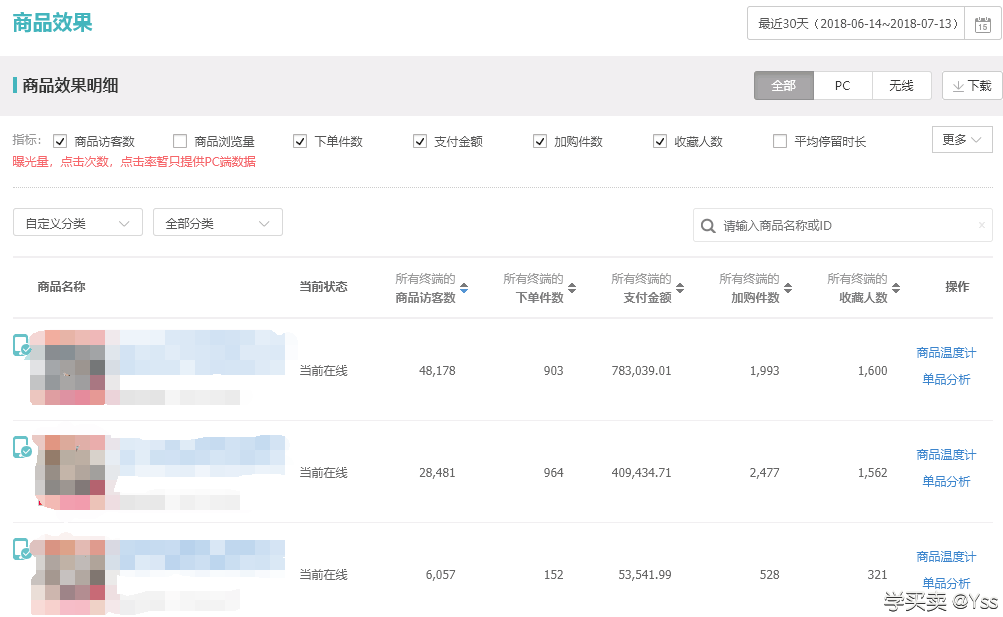Click the 964 order count value
Viewport: 1003px width, 617px height.
tap(553, 473)
